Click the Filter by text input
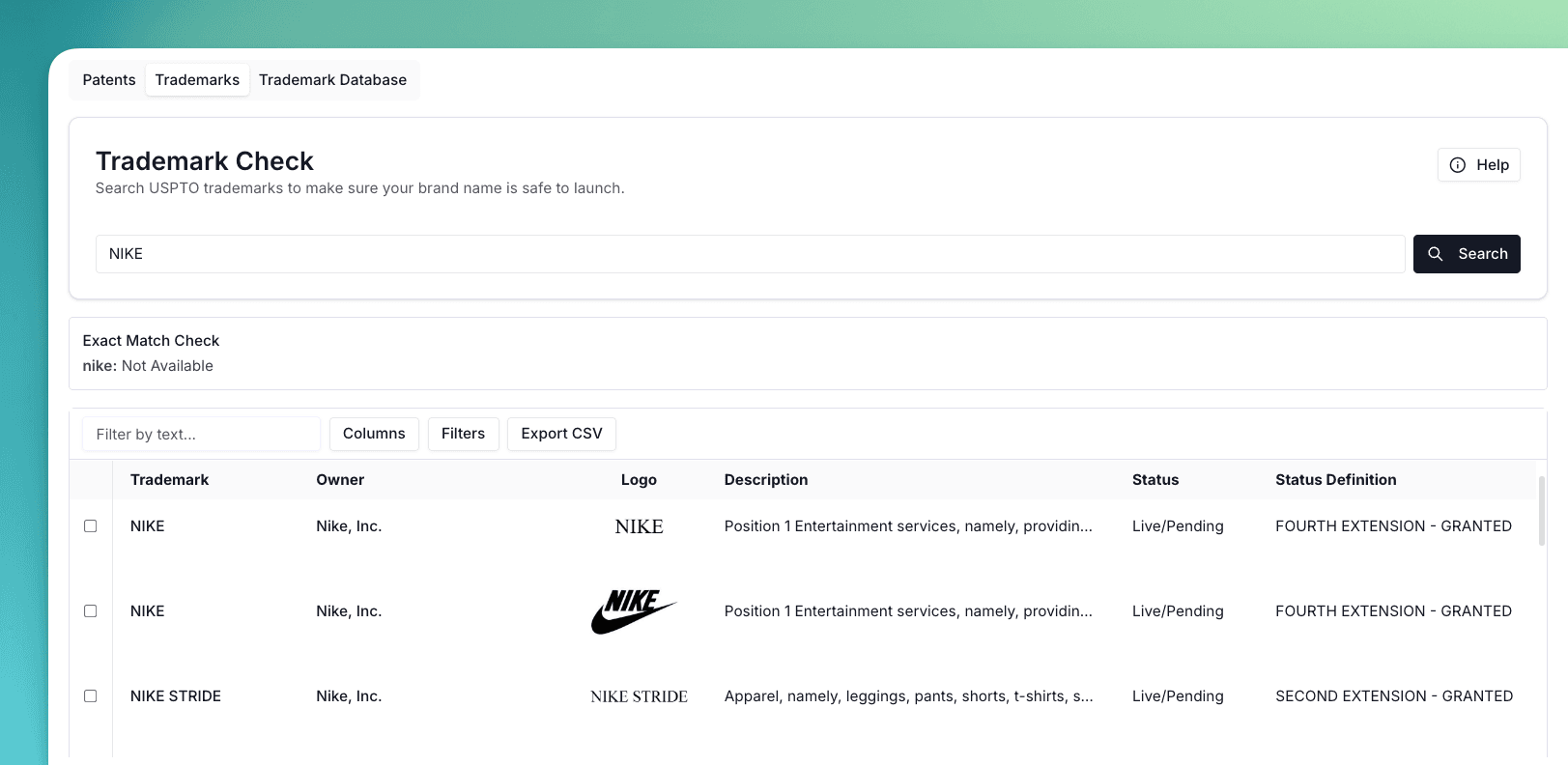Screen dimensions: 1568x765 (201, 435)
